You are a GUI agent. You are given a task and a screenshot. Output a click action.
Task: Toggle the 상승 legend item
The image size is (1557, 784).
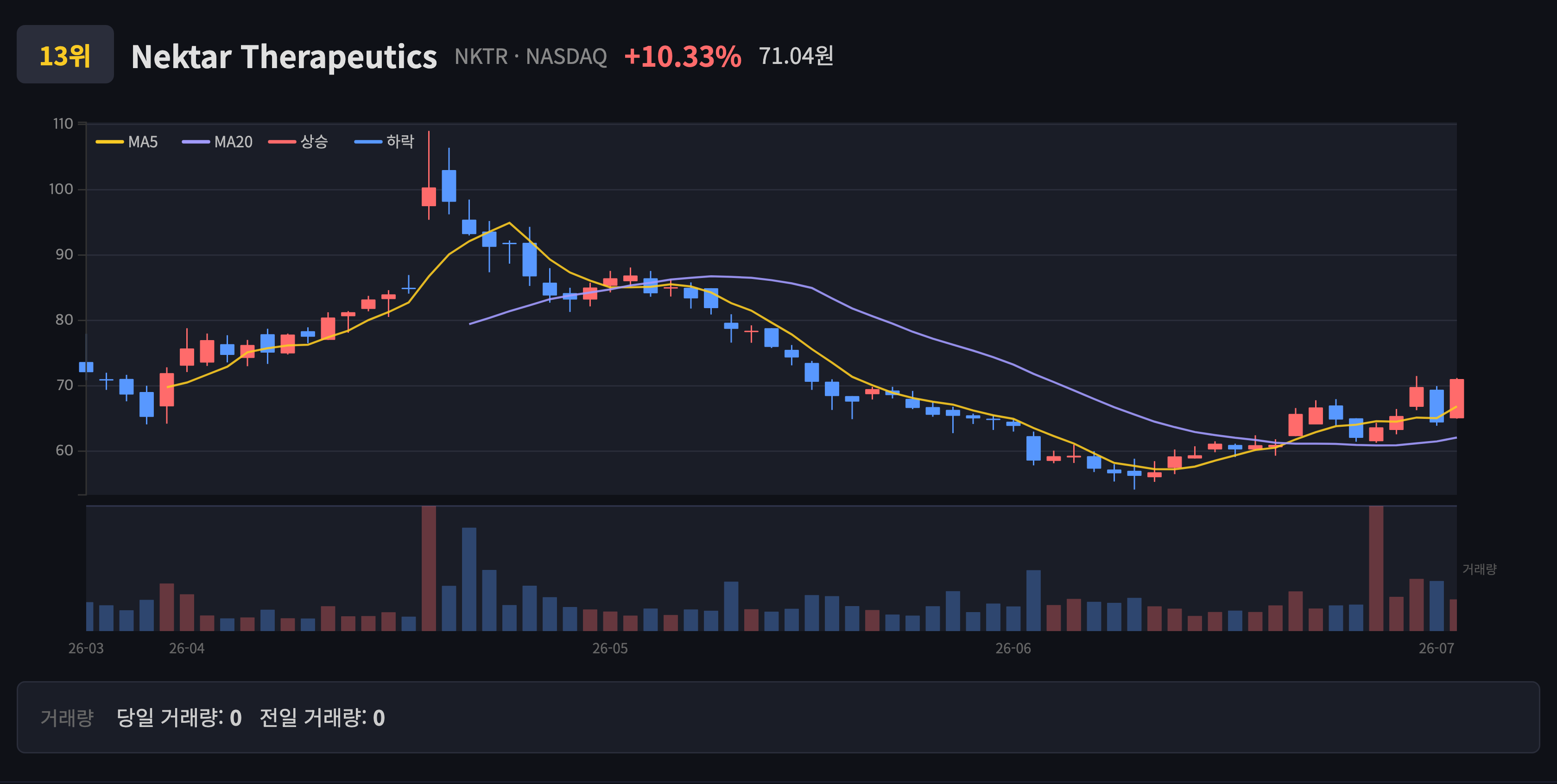click(298, 142)
